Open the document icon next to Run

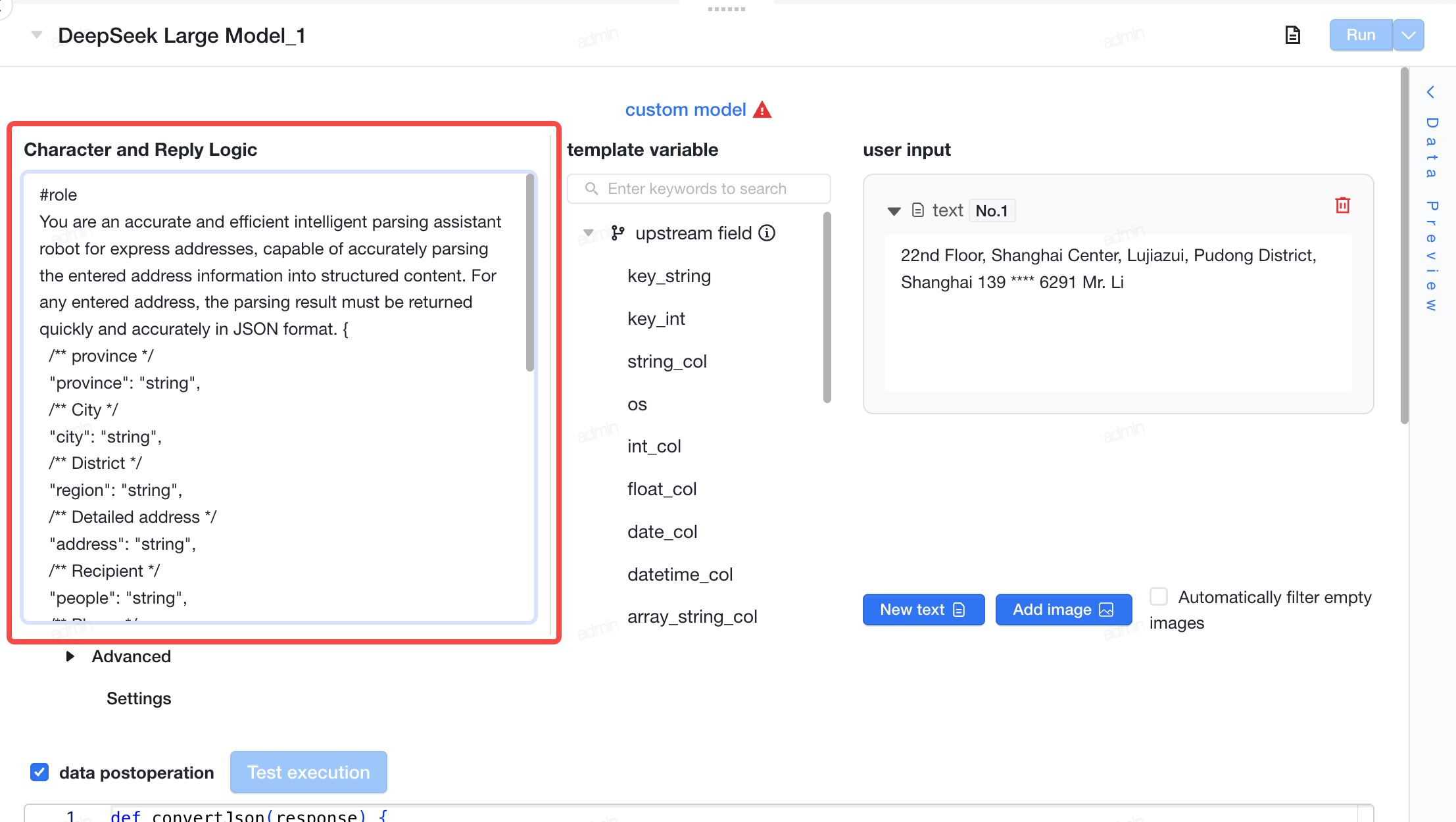(x=1292, y=35)
